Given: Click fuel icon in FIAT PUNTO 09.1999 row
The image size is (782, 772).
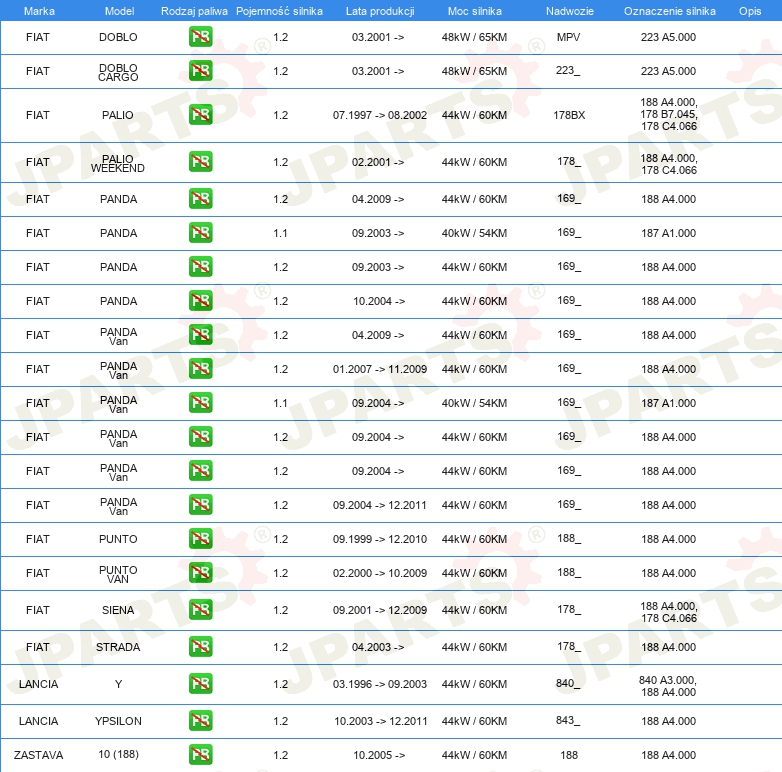Looking at the screenshot, I should click(x=200, y=539).
